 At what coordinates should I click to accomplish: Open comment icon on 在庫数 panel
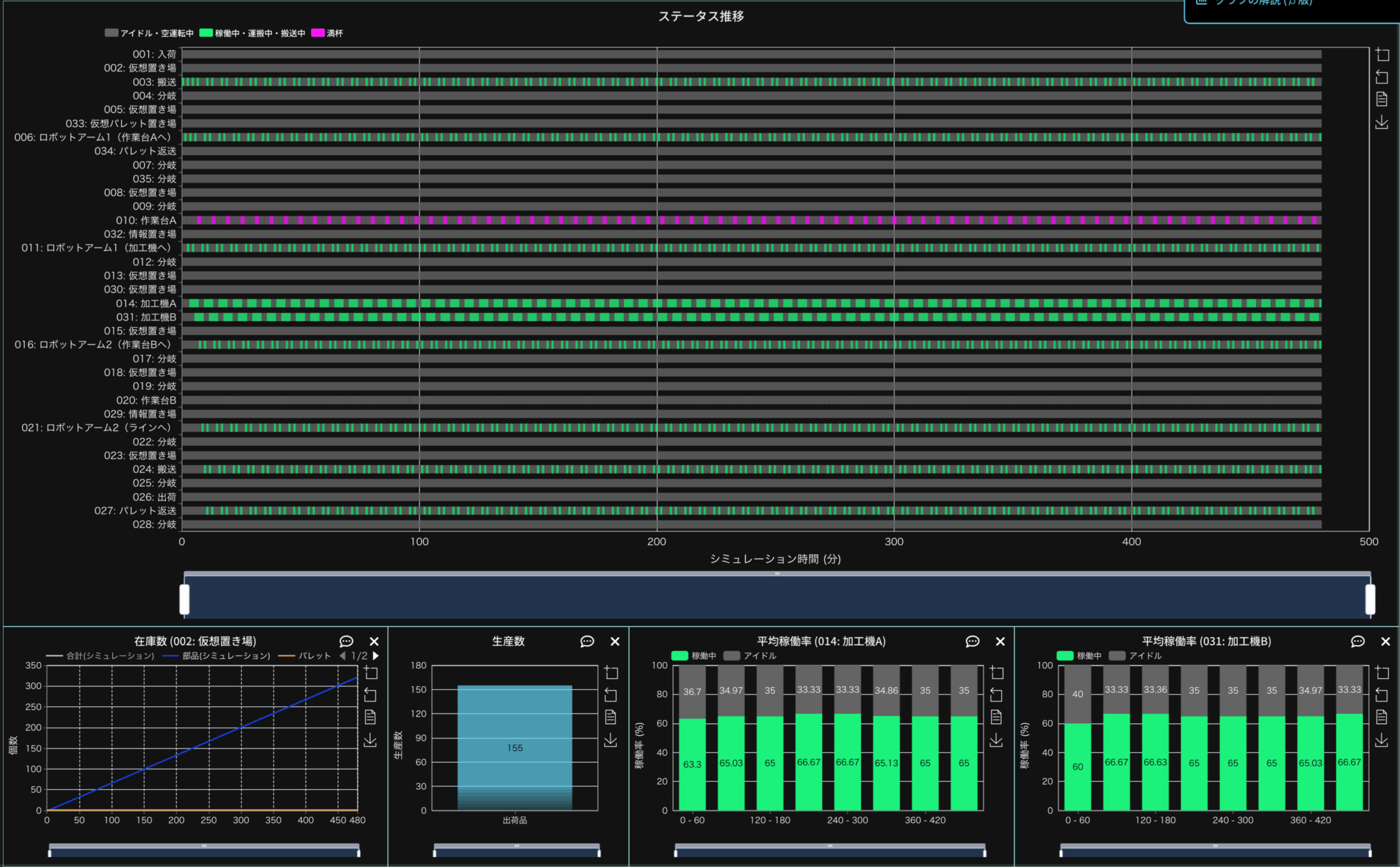[346, 641]
